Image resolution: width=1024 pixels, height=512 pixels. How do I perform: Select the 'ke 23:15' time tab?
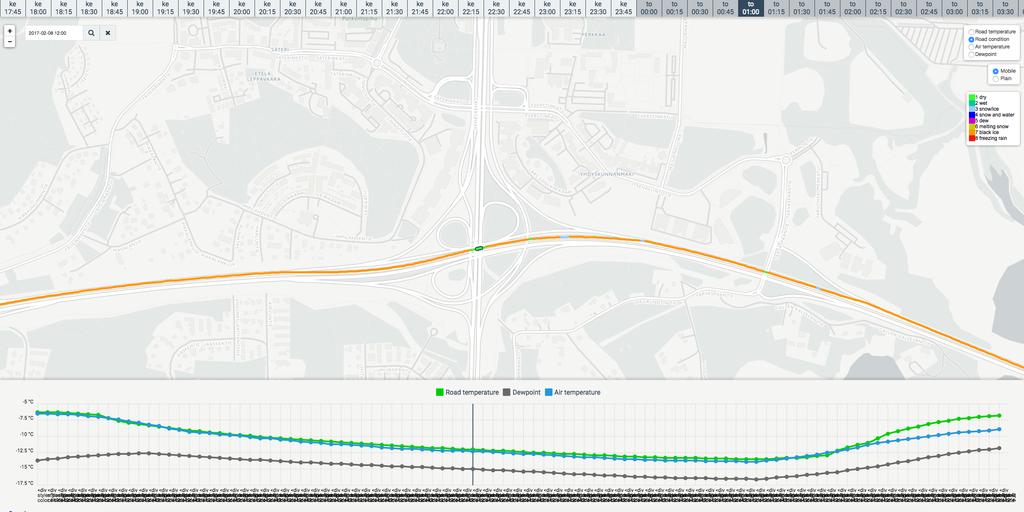tap(573, 8)
